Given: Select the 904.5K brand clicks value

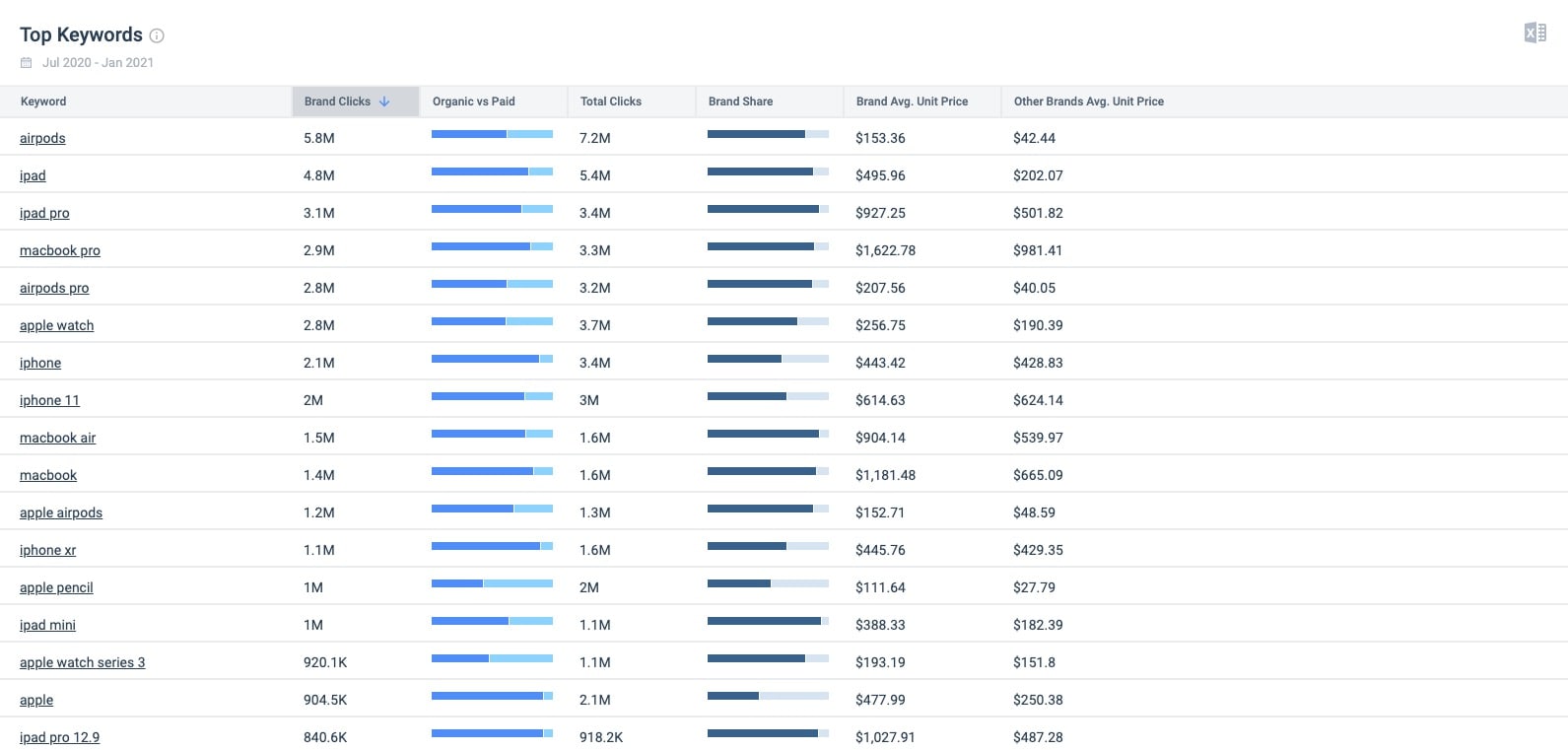Looking at the screenshot, I should [325, 700].
